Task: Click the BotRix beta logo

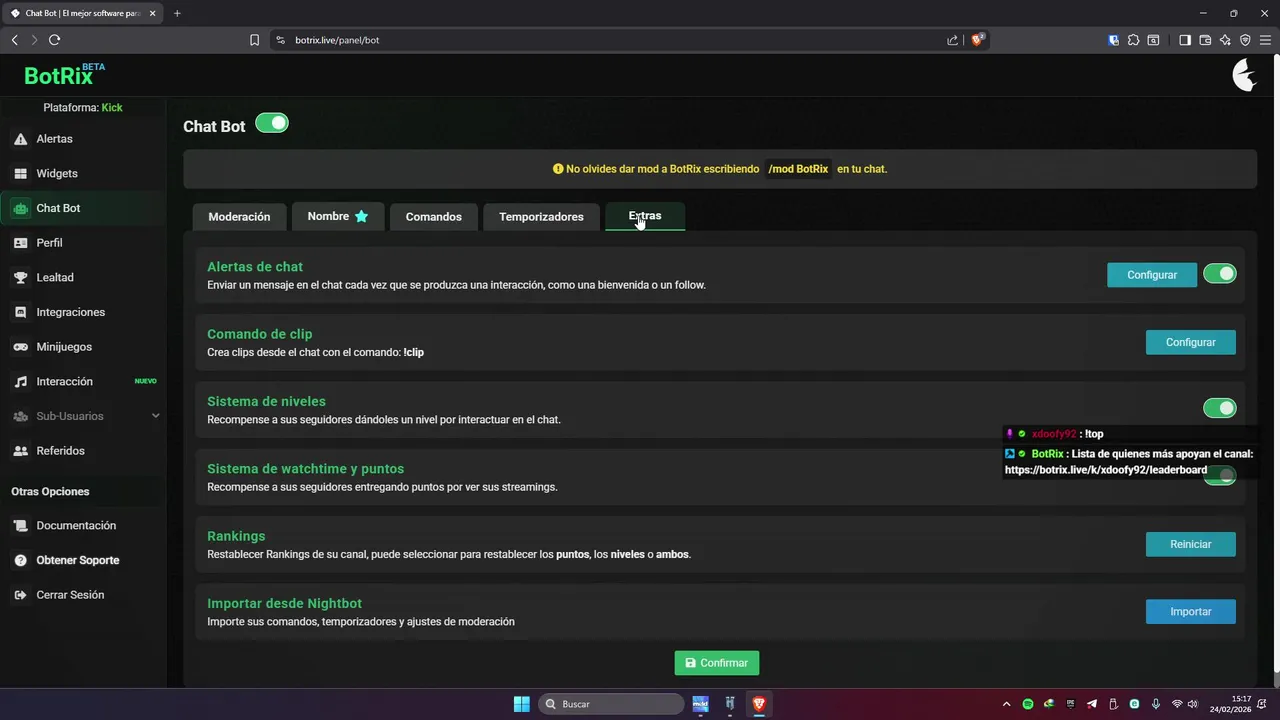Action: [x=64, y=75]
